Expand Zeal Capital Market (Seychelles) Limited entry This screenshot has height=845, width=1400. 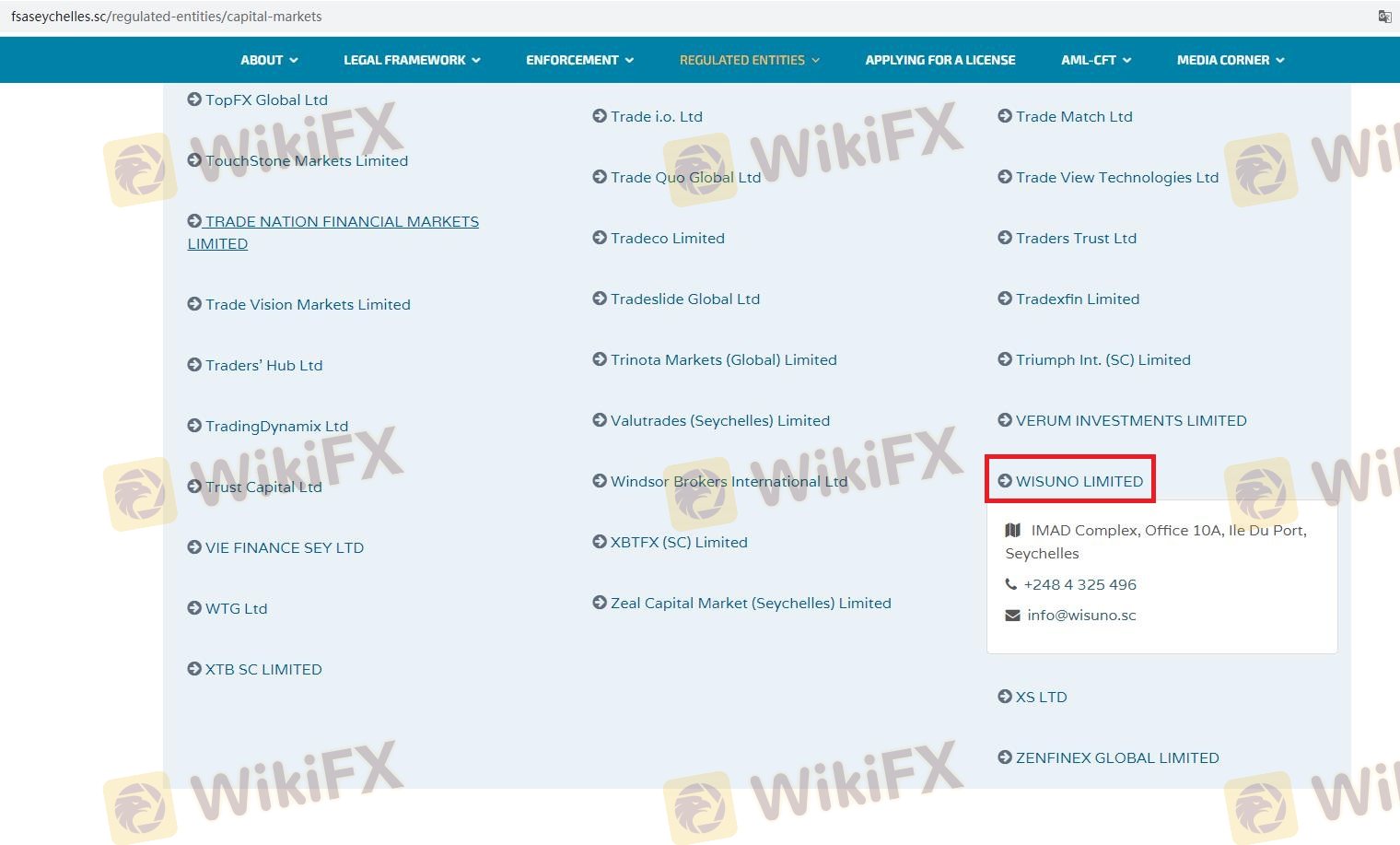pyautogui.click(x=750, y=603)
